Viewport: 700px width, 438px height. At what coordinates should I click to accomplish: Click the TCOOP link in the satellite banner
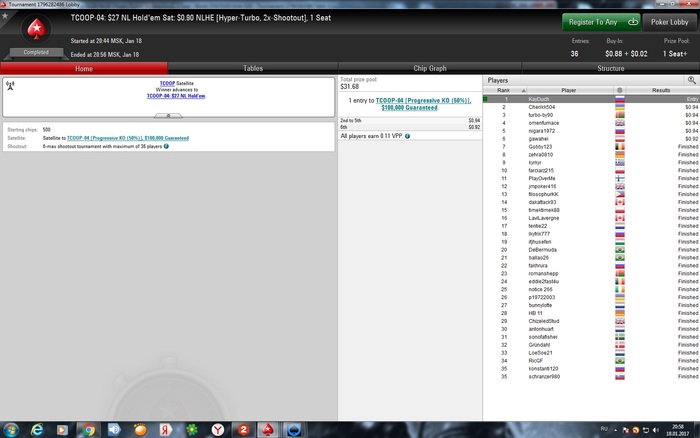[167, 83]
